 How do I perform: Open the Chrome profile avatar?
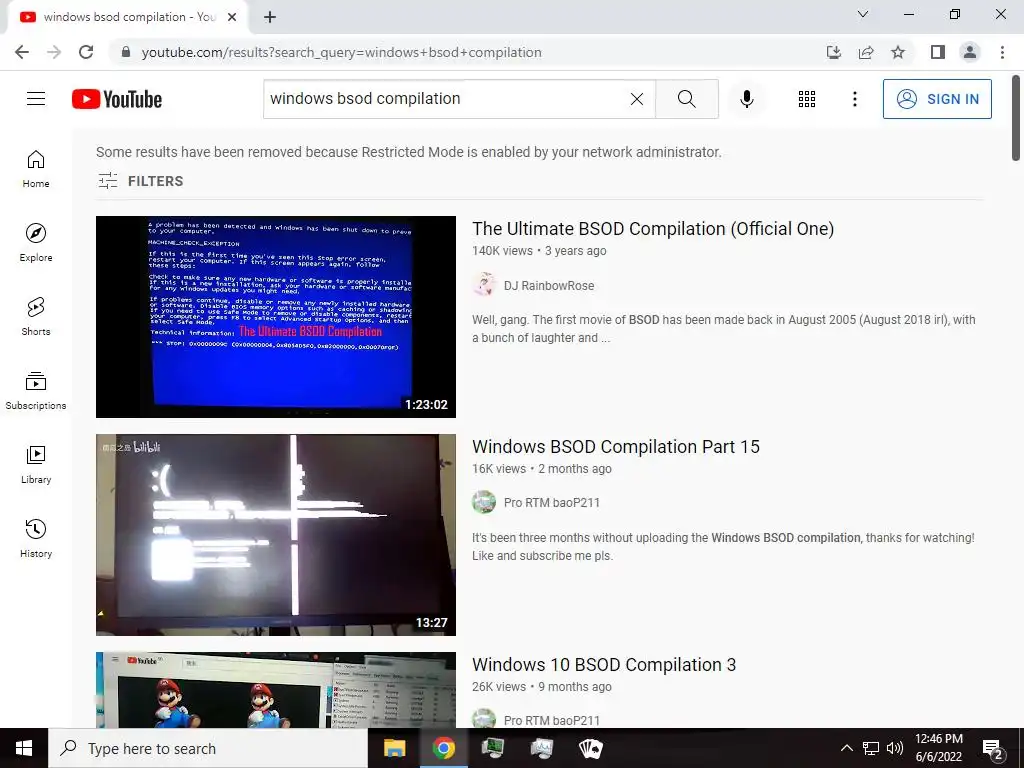(970, 52)
